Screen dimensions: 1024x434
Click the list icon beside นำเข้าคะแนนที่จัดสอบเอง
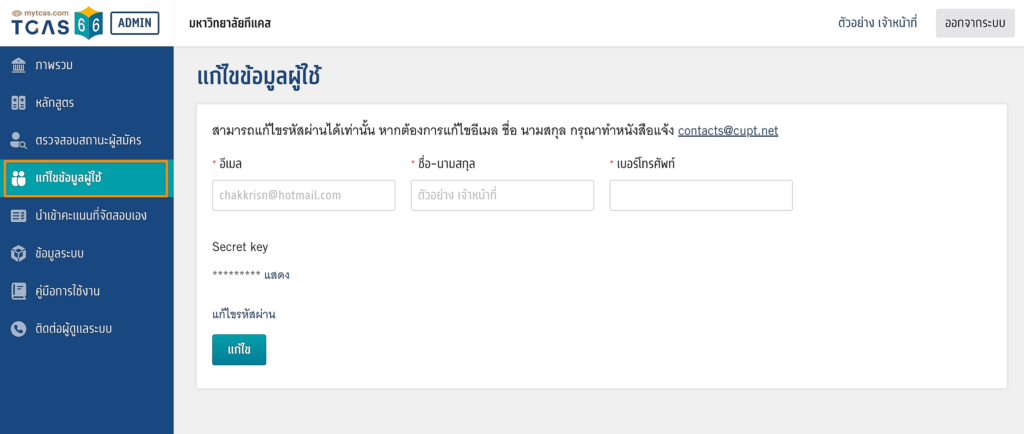click(18, 215)
